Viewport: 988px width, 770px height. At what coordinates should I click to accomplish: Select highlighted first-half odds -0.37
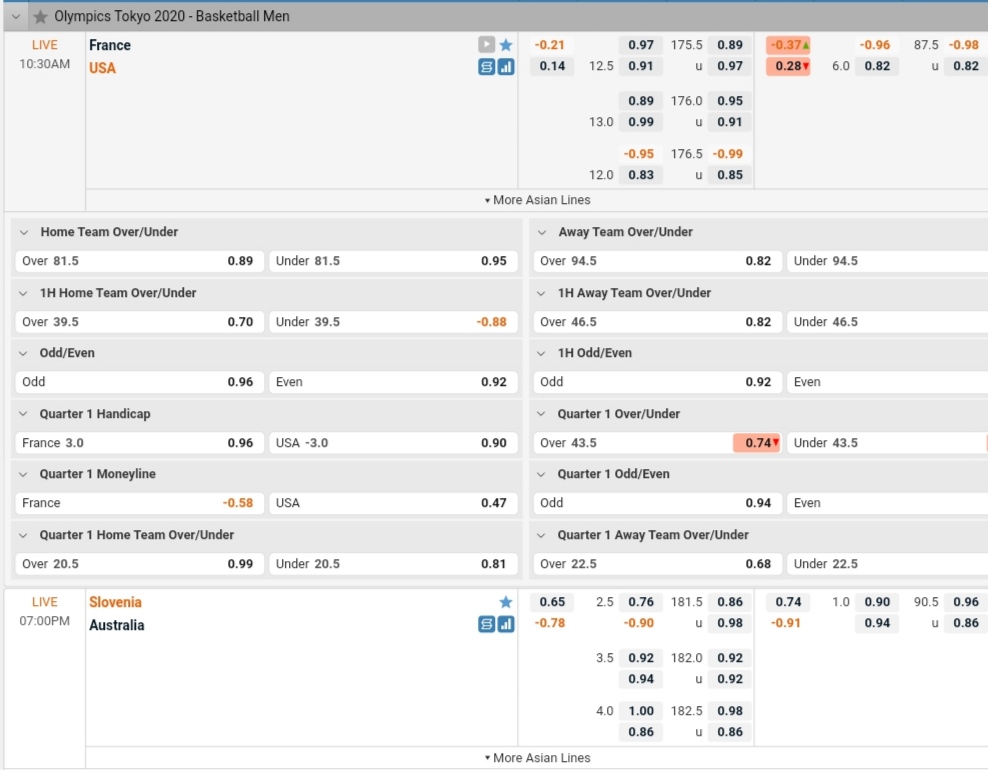click(788, 45)
